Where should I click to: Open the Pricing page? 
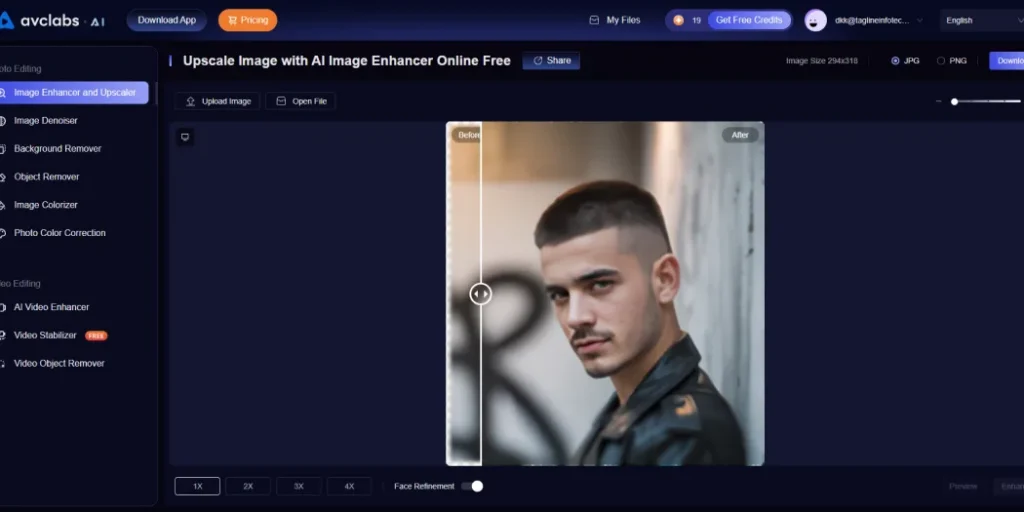coord(248,20)
